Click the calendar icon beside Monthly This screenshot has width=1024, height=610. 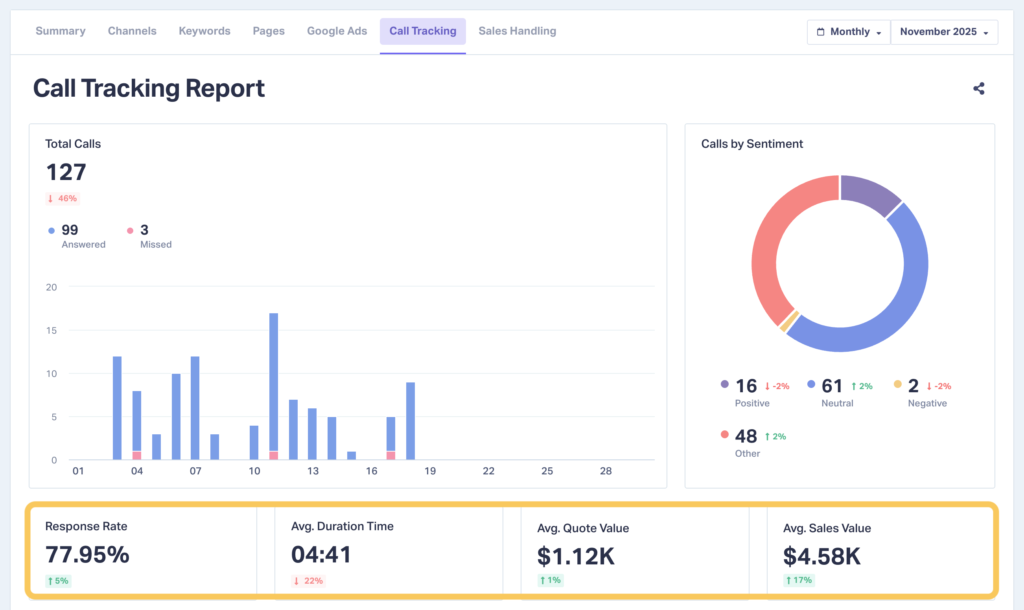coord(822,31)
